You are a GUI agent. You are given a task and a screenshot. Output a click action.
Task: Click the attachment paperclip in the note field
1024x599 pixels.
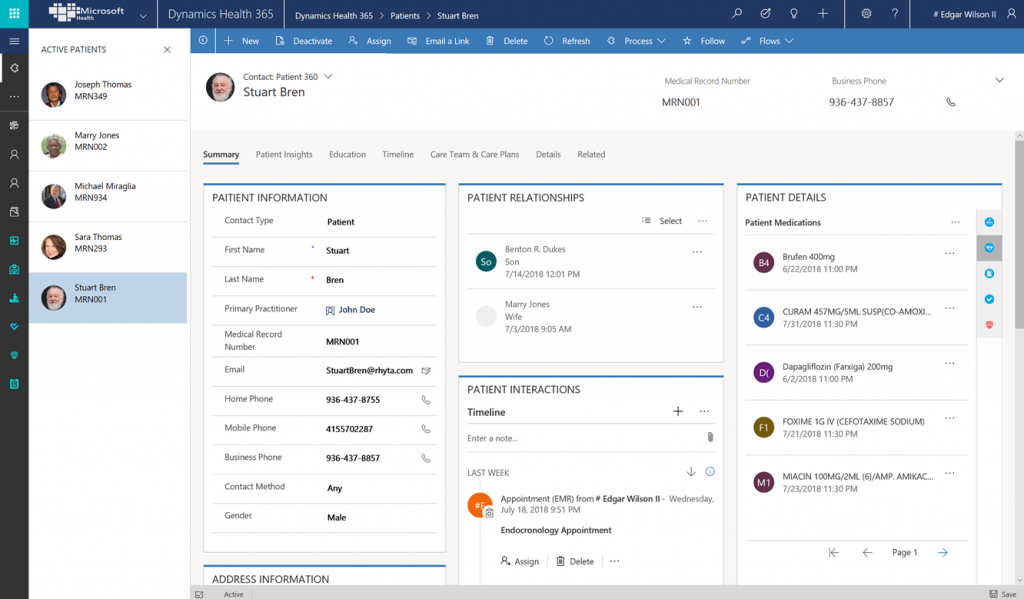[x=710, y=438]
